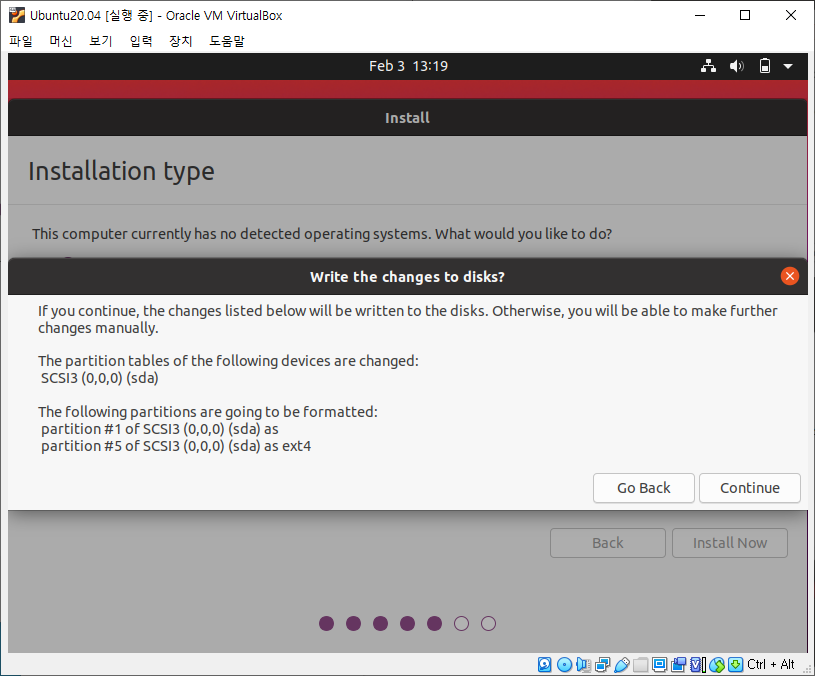Open the 입력 menu
This screenshot has width=815, height=676.
pos(141,41)
